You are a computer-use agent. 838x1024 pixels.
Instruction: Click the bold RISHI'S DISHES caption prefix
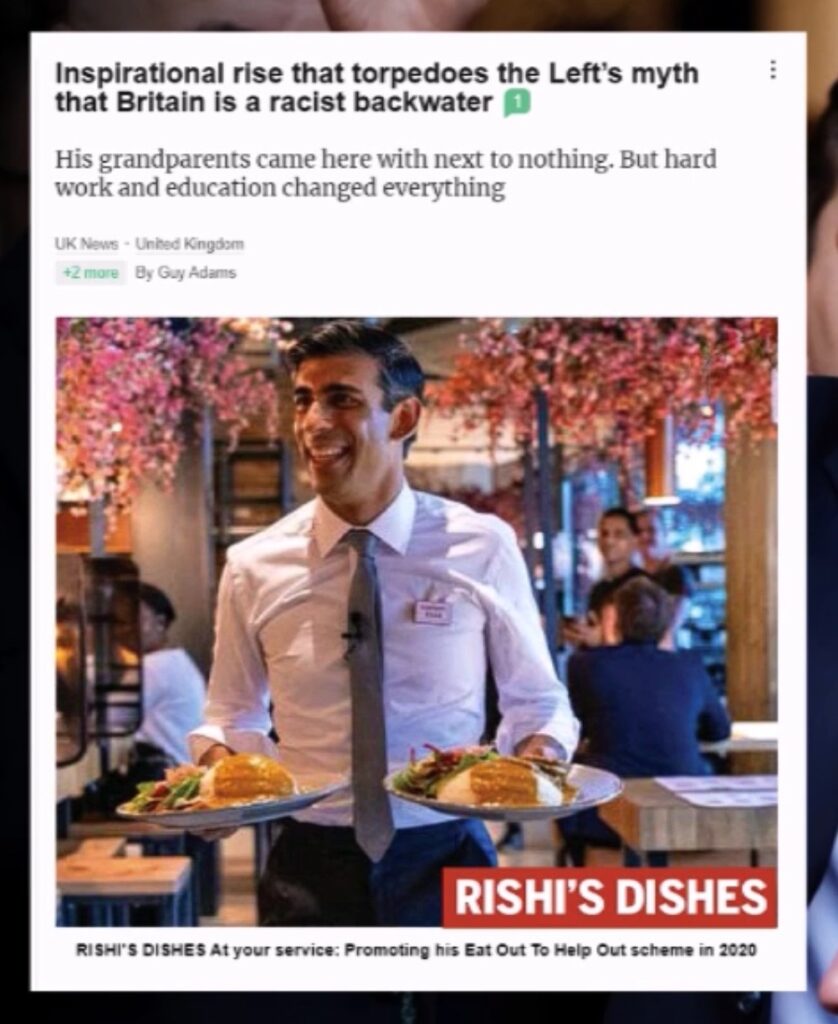[142, 950]
